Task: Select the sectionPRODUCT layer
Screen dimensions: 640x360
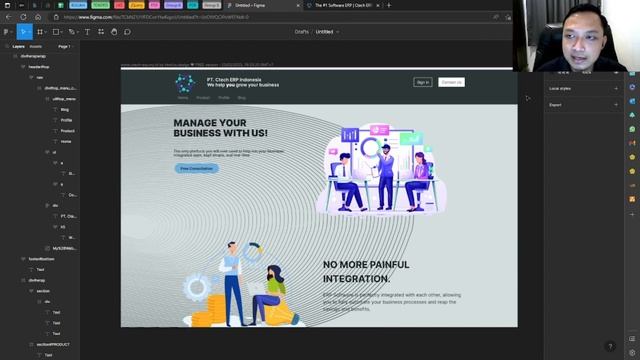Action: tap(53, 344)
